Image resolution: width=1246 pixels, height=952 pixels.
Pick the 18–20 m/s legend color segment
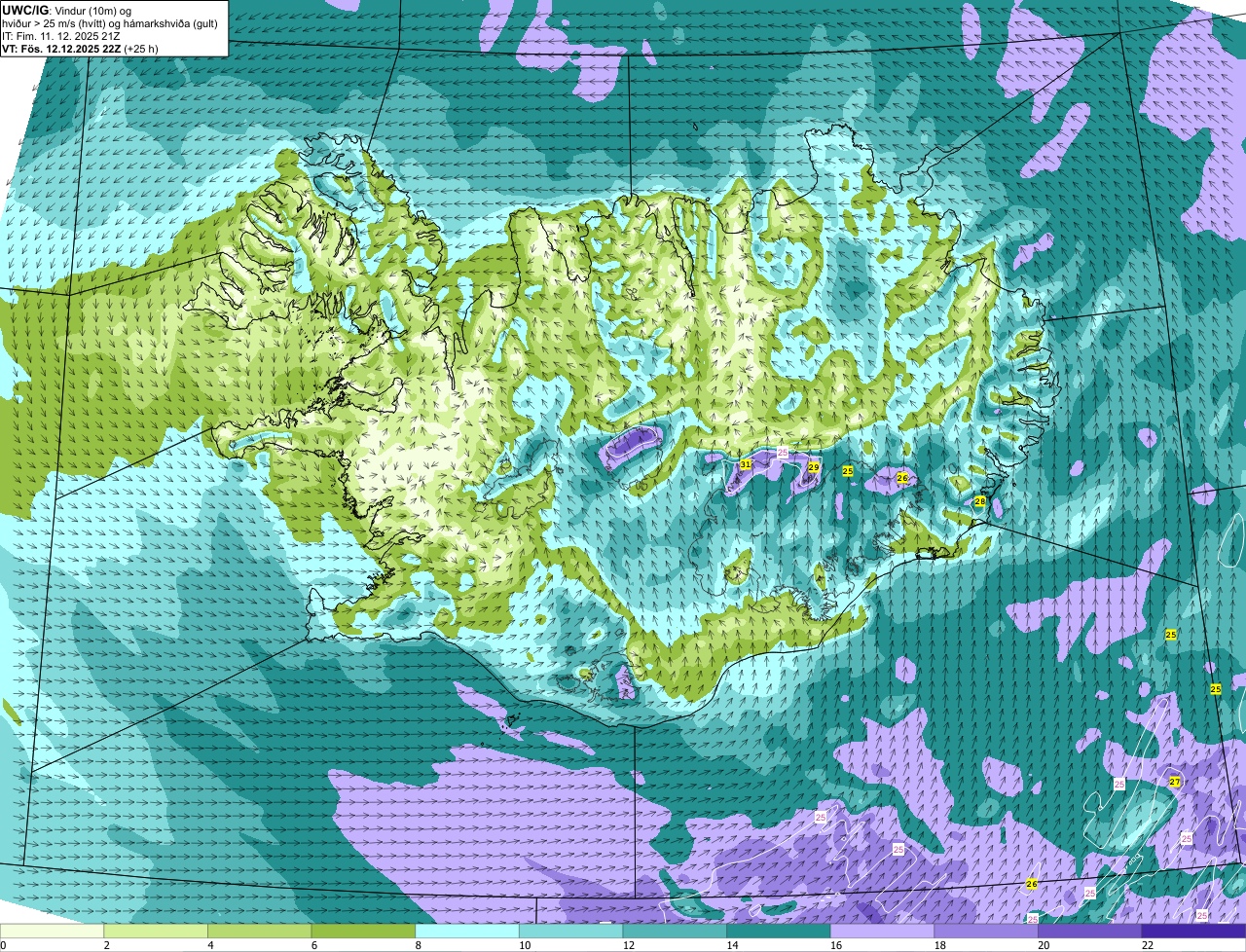tap(986, 931)
